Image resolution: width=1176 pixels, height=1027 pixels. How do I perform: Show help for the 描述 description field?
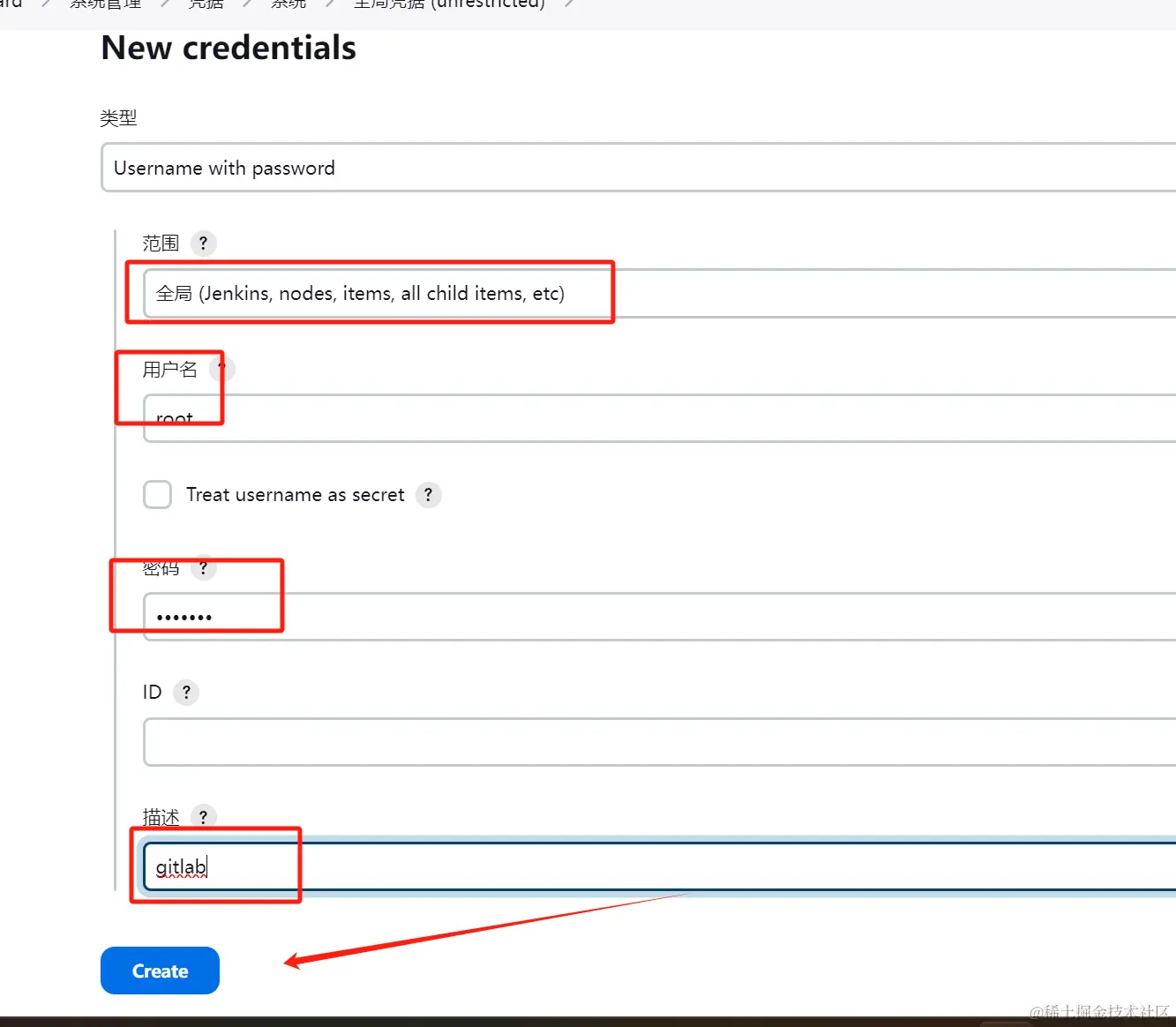pyautogui.click(x=203, y=817)
